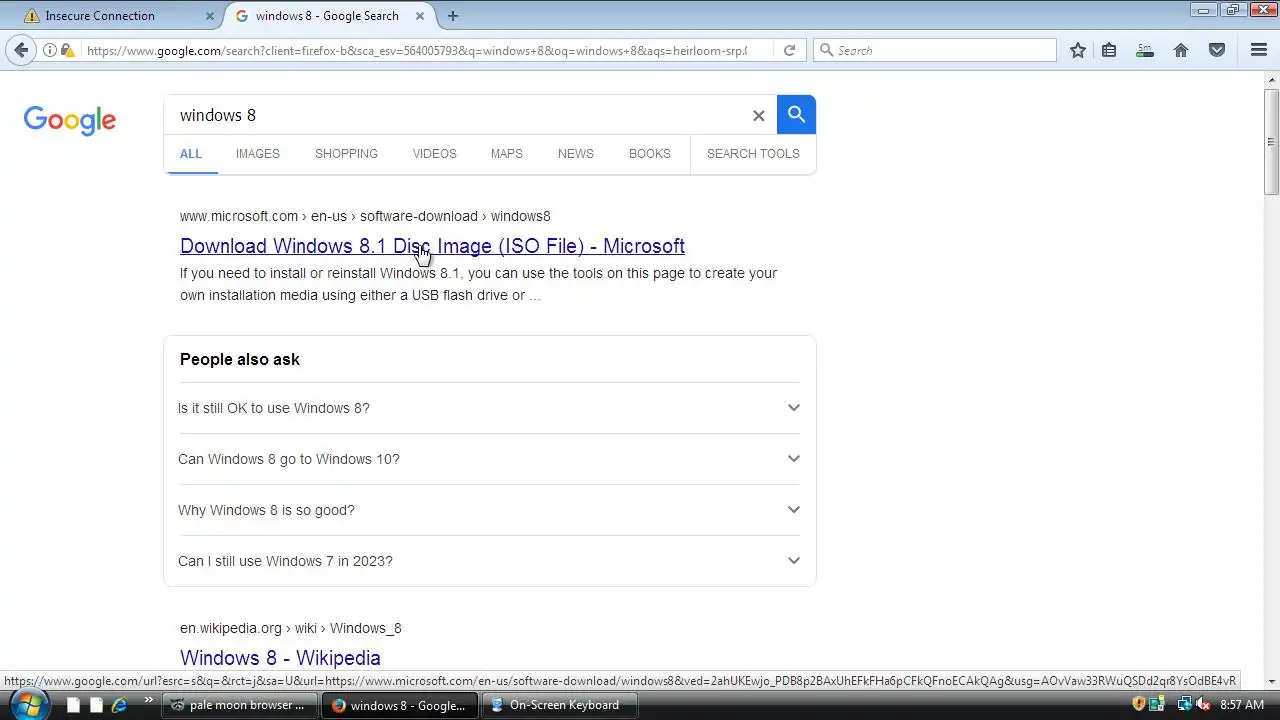Open a new tab with plus button

(453, 16)
